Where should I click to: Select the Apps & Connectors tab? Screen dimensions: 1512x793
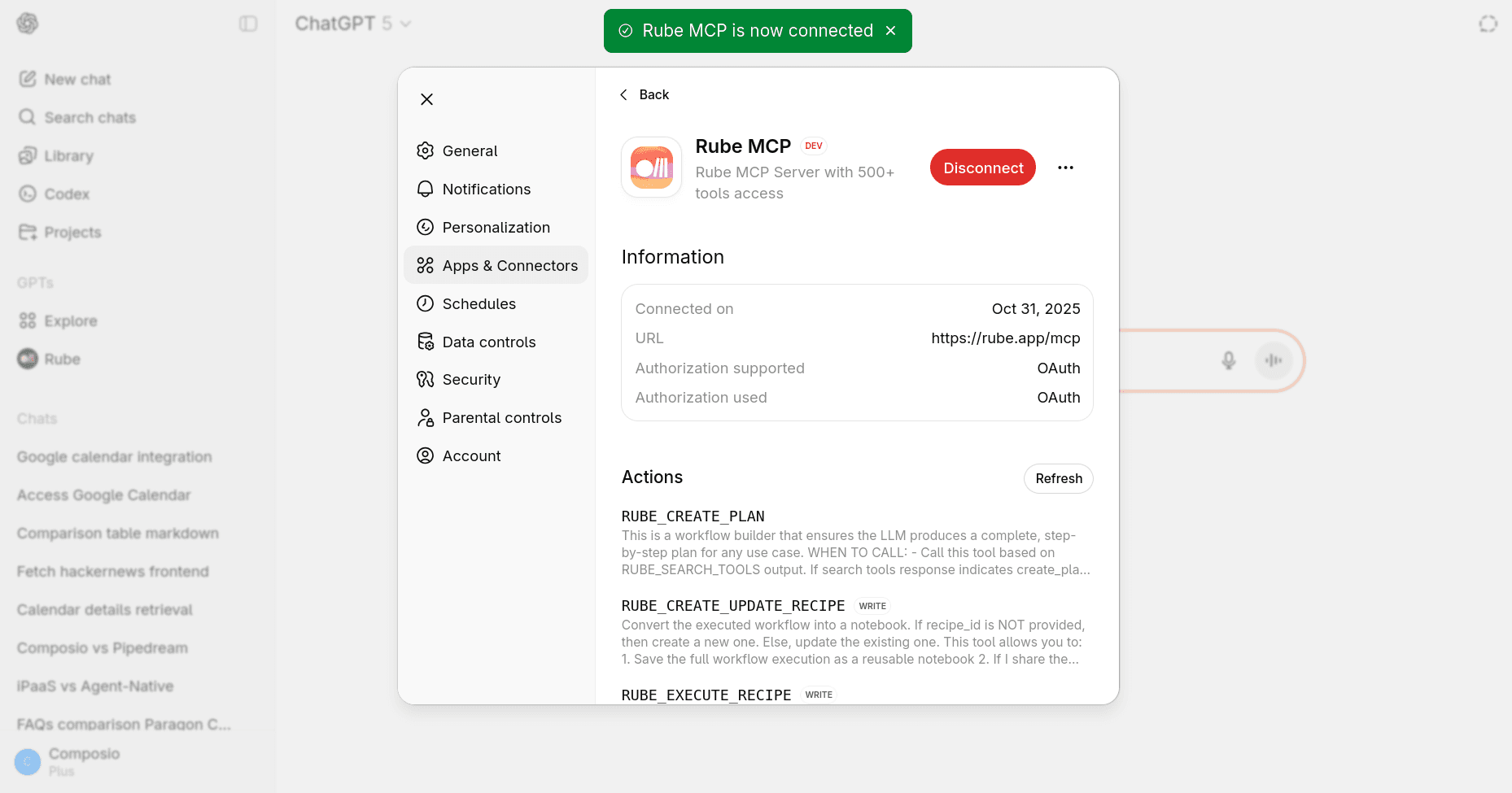[x=496, y=265]
